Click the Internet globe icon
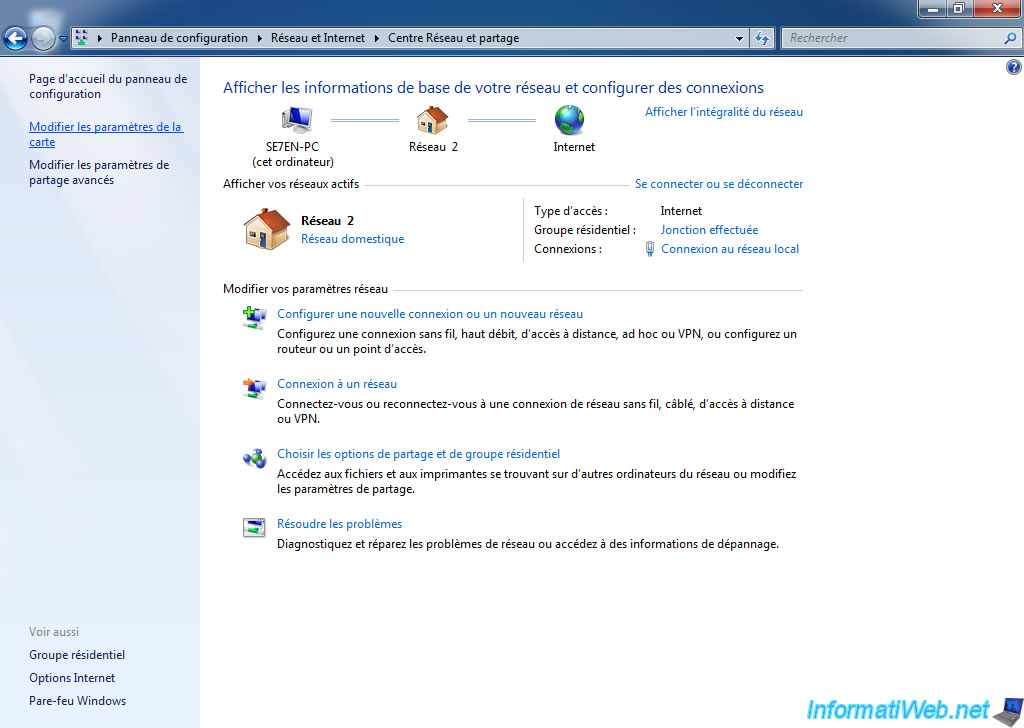The image size is (1024, 728). [x=569, y=121]
